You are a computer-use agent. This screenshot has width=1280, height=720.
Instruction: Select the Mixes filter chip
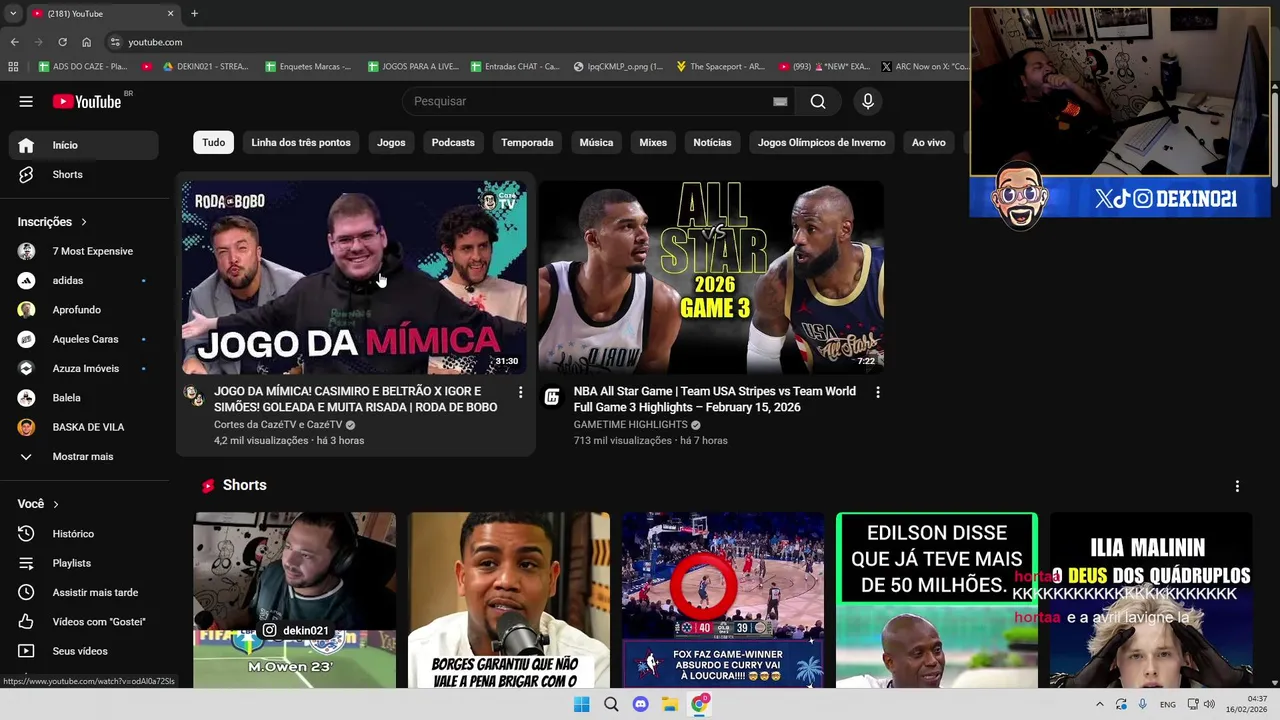coord(653,142)
